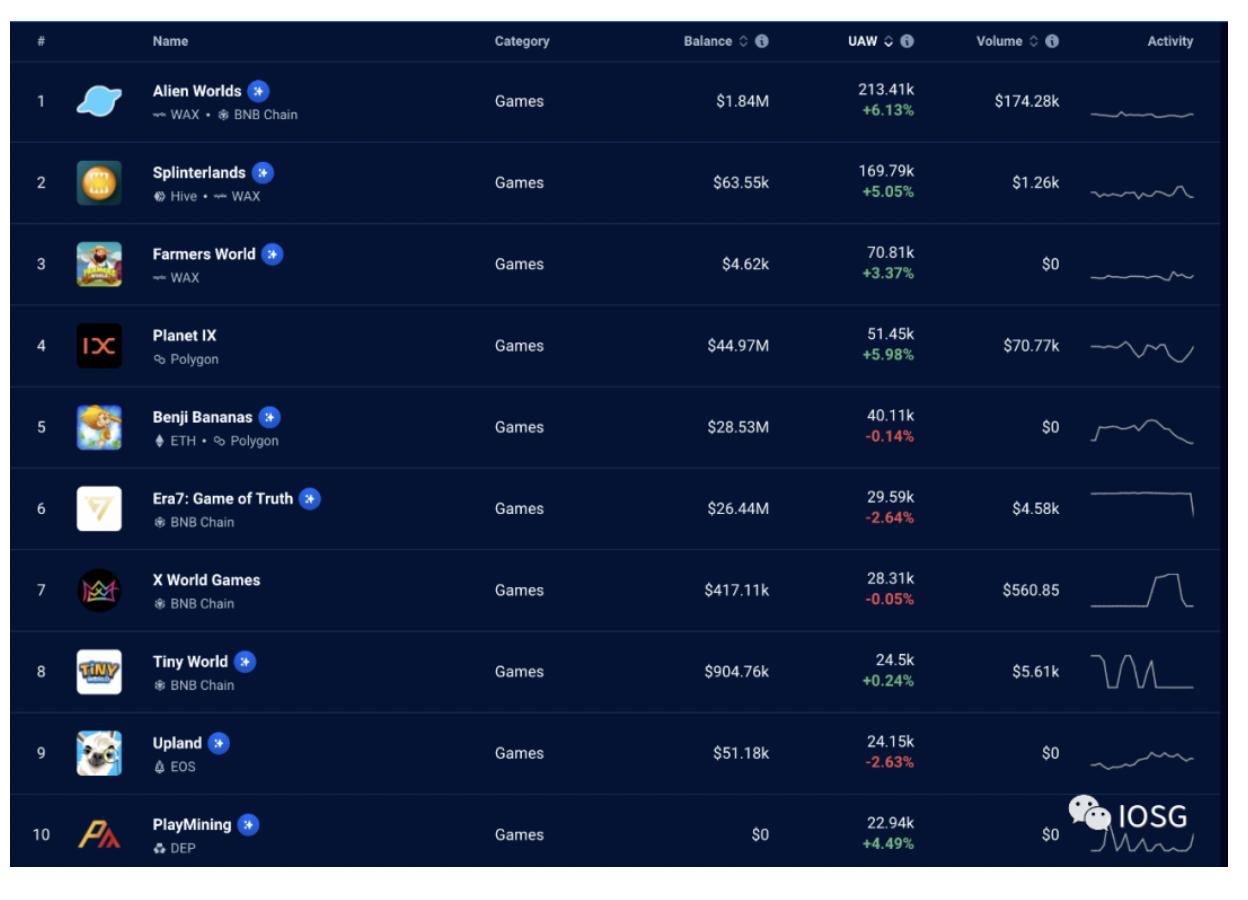Click the Splinterlands game logo

99,183
